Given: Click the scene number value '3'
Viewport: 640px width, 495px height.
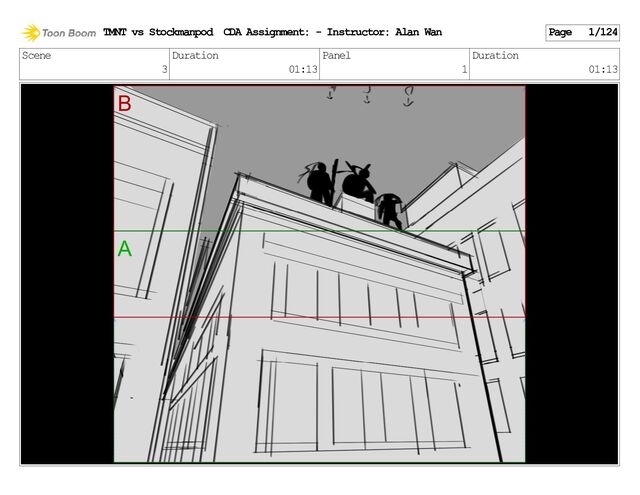Looking at the screenshot, I should pos(164,69).
